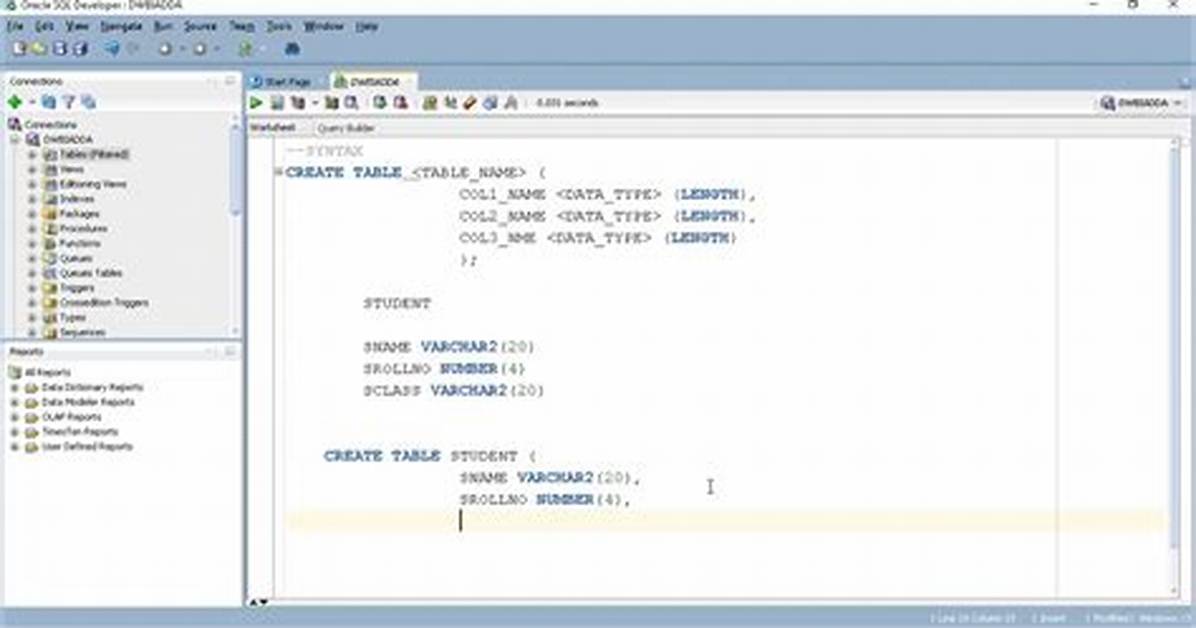This screenshot has height=628, width=1196.
Task: Expand the OLAP Reports node
Action: click(x=14, y=417)
